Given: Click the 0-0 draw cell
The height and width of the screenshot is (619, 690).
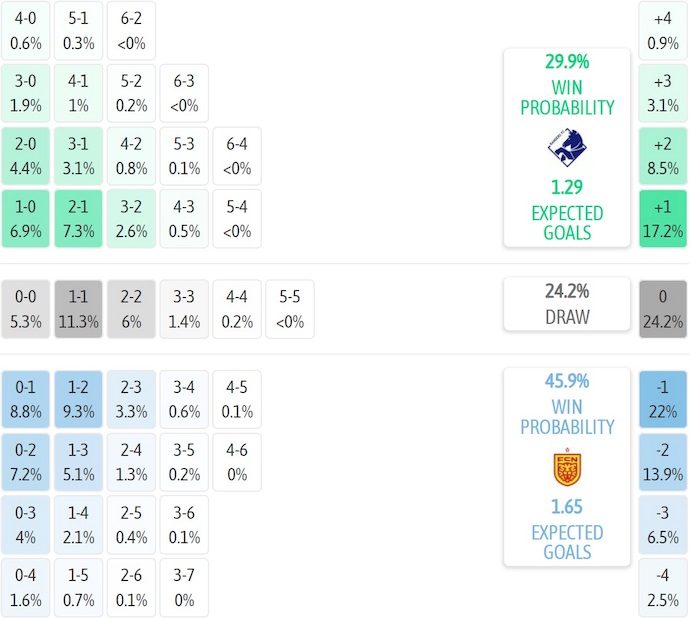Looking at the screenshot, I should [x=26, y=309].
